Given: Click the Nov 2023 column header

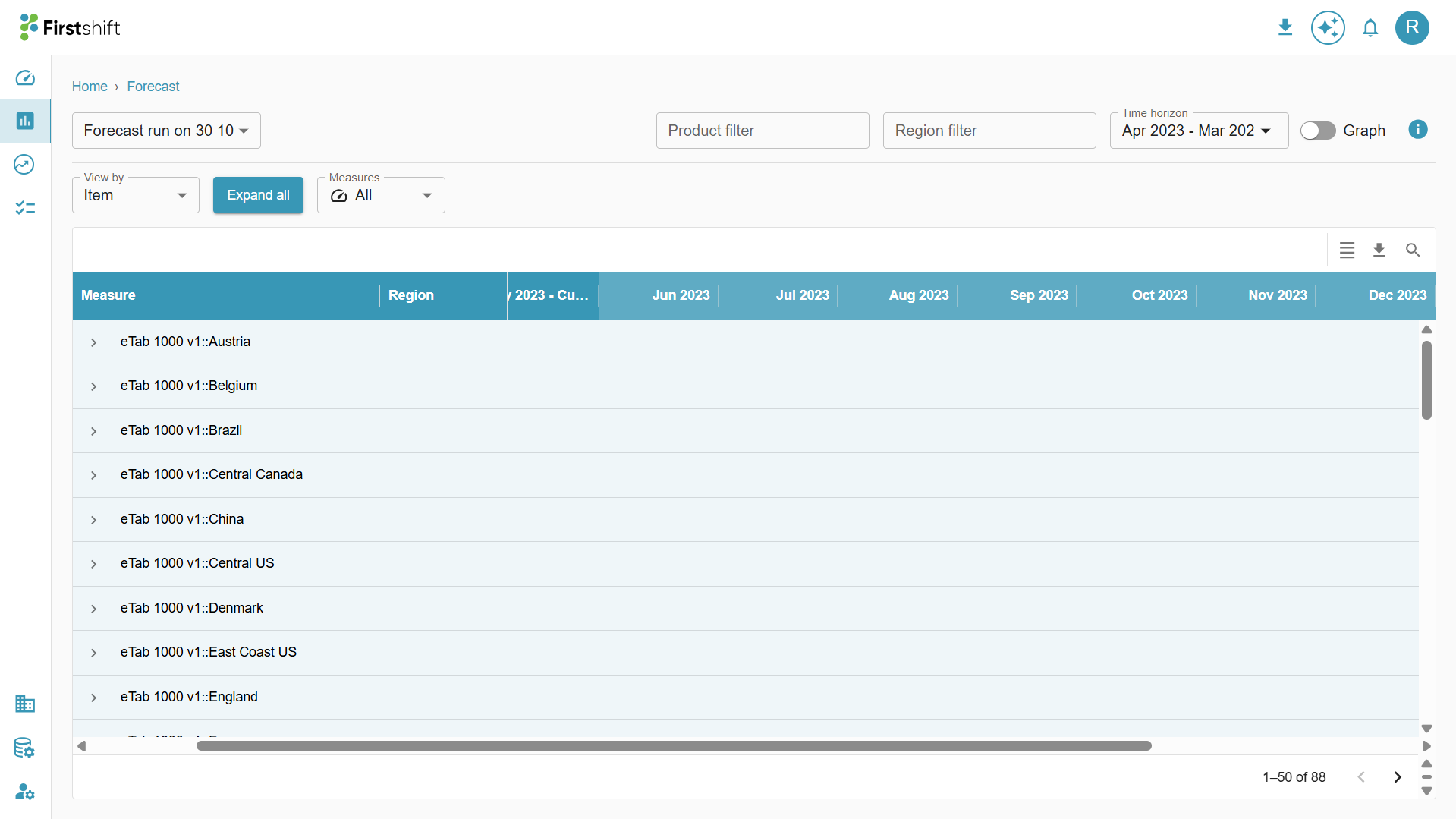Looking at the screenshot, I should click(x=1256, y=295).
